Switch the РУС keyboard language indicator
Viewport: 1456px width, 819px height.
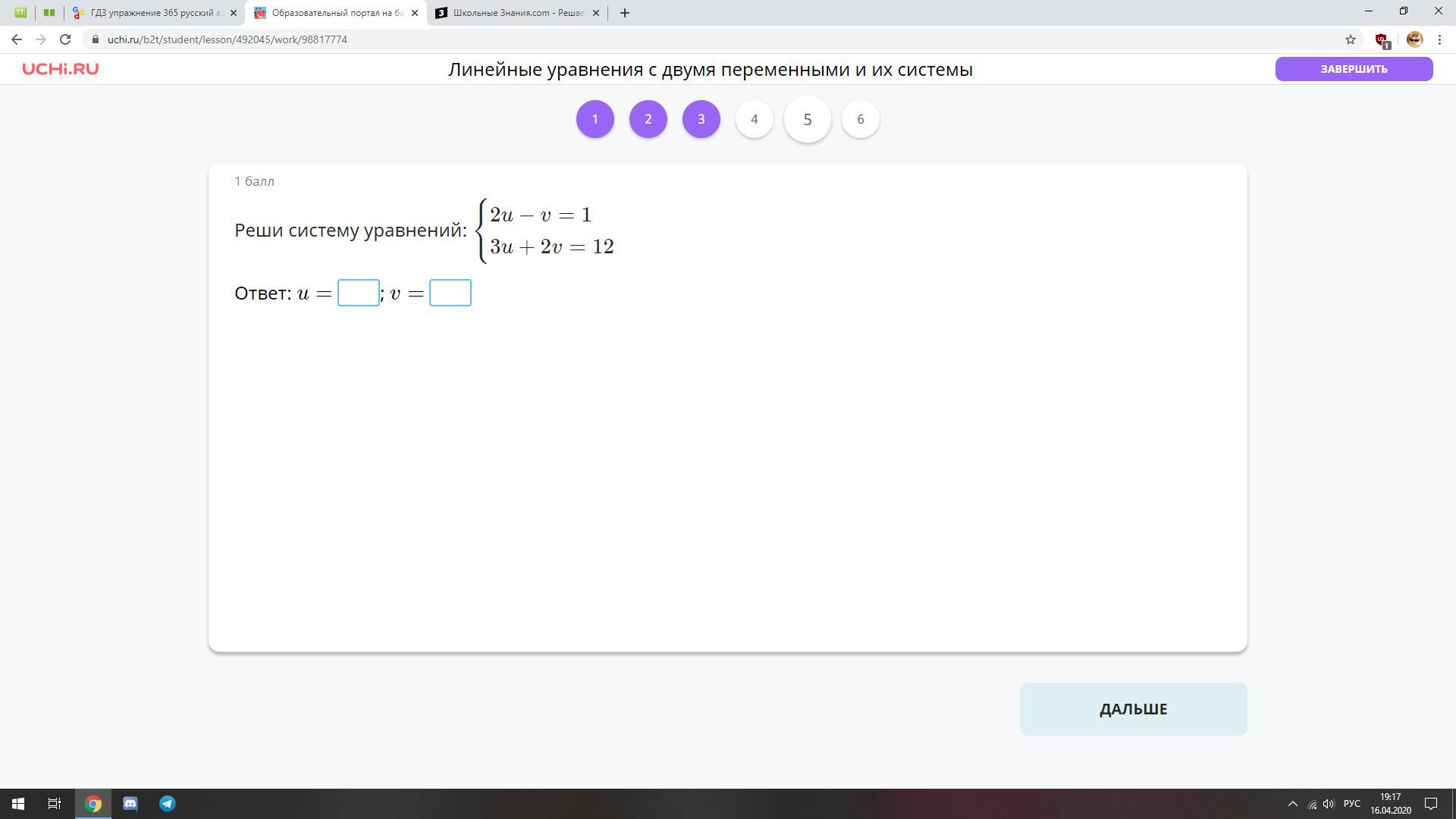1351,804
